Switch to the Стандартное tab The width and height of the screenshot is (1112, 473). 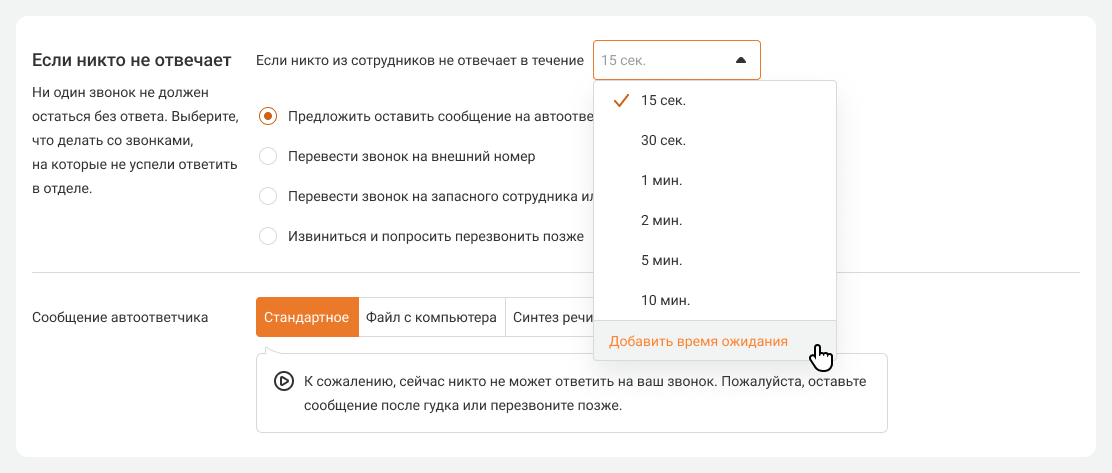tap(306, 318)
